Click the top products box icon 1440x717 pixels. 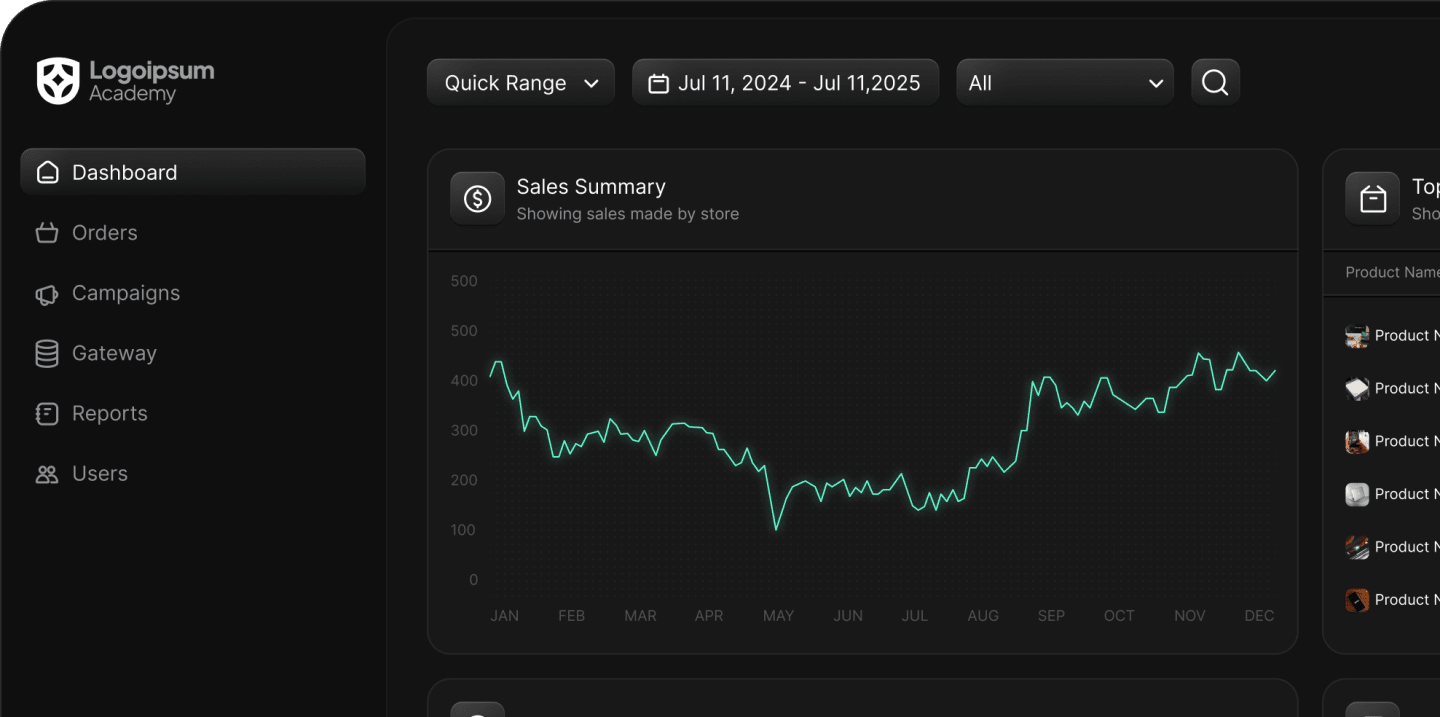pos(1373,199)
